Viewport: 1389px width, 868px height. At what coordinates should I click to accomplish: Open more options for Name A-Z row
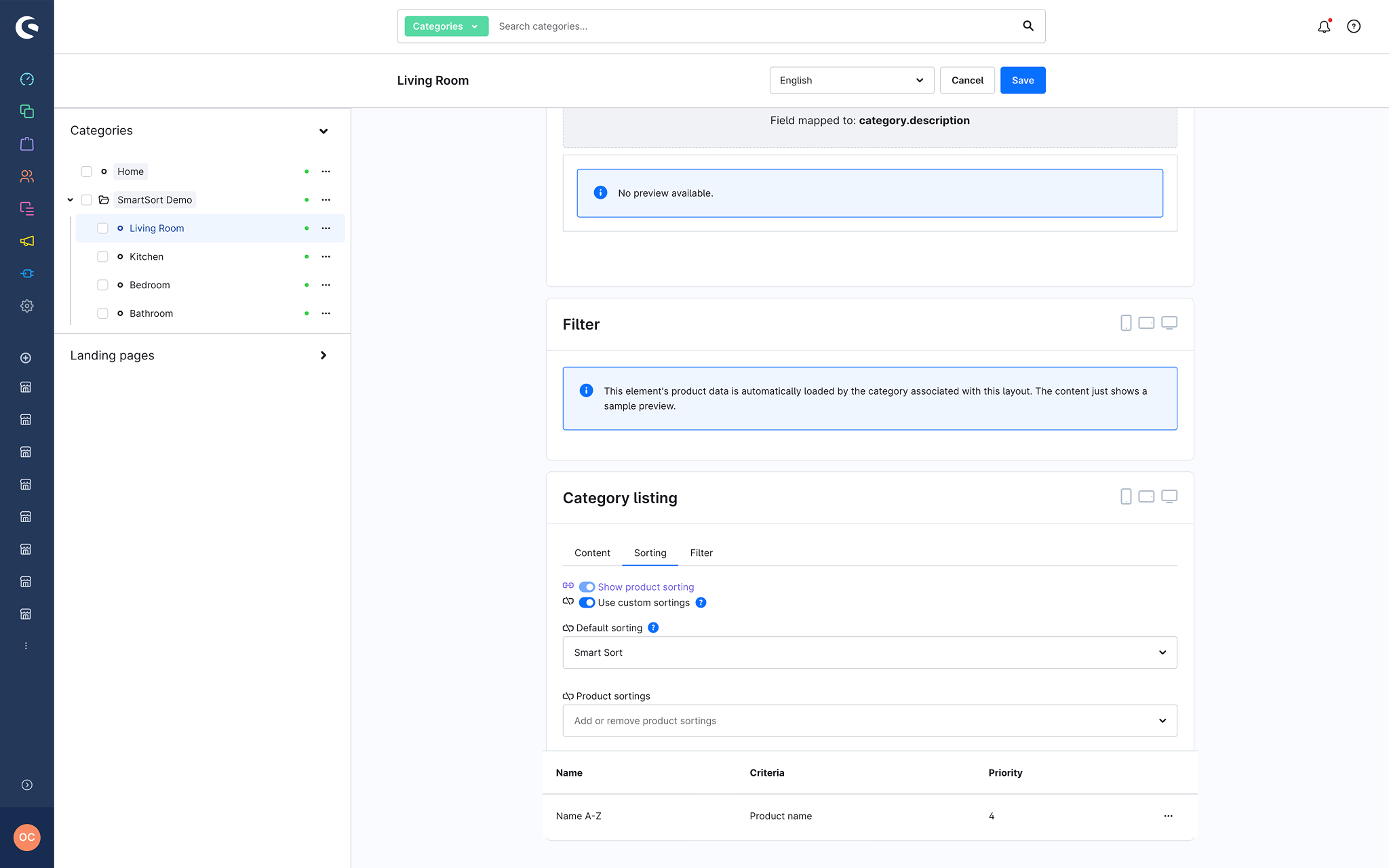point(1168,816)
